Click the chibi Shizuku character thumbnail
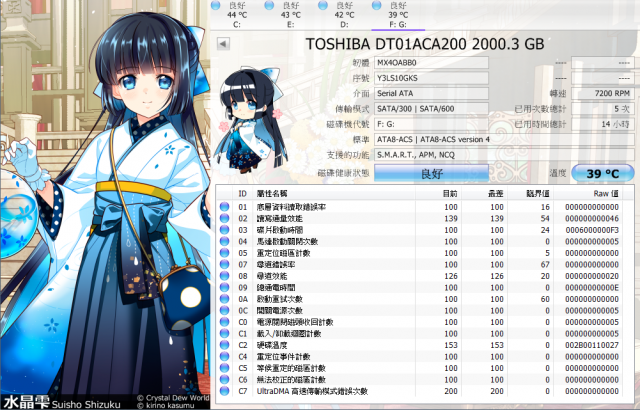The image size is (640, 410). (x=251, y=120)
